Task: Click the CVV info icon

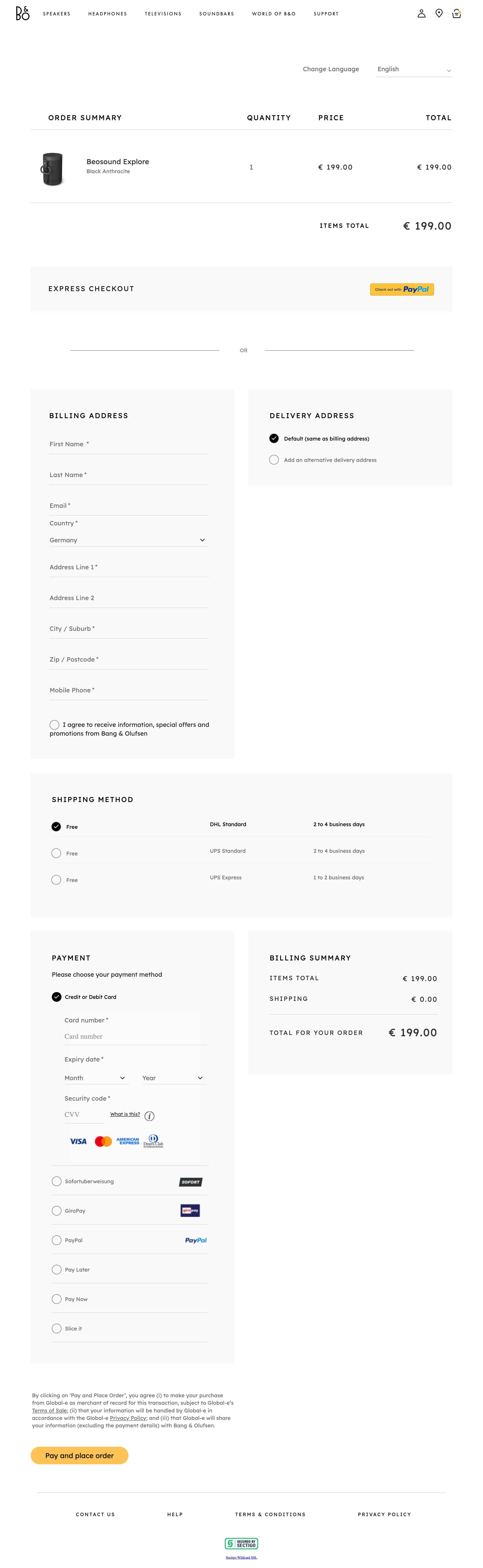Action: tap(150, 1116)
